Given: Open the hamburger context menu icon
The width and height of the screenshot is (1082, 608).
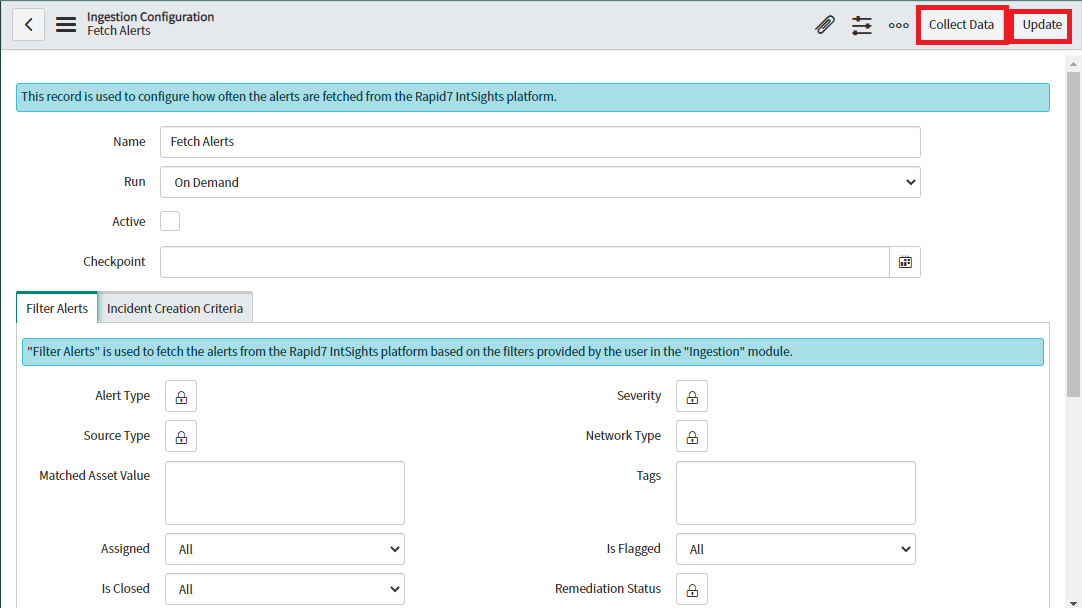Looking at the screenshot, I should pyautogui.click(x=66, y=25).
